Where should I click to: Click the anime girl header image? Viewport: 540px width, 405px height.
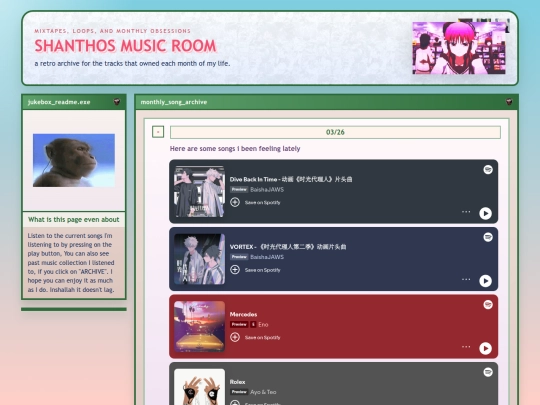pos(459,48)
